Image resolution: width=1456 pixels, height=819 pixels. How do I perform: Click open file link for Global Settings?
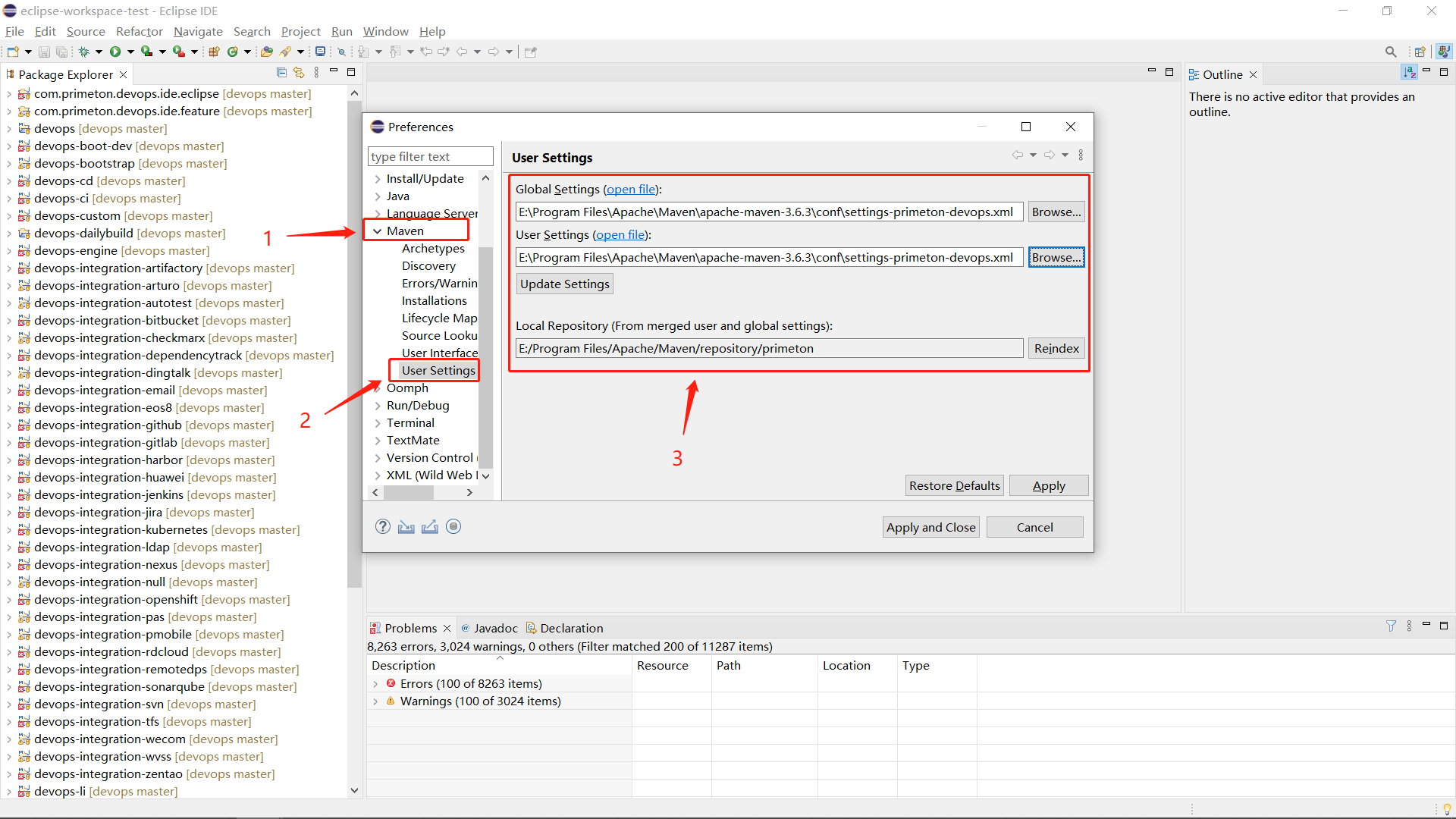pyautogui.click(x=631, y=190)
